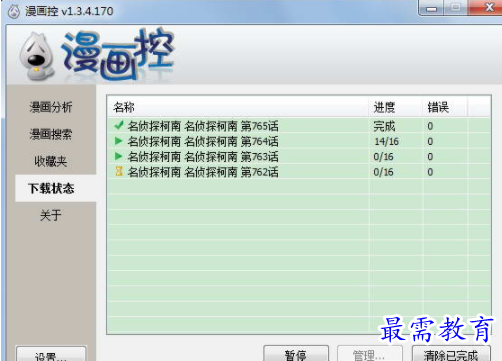The height and width of the screenshot is (361, 502).
Task: Sort by the 进度 column header
Action: (396, 107)
